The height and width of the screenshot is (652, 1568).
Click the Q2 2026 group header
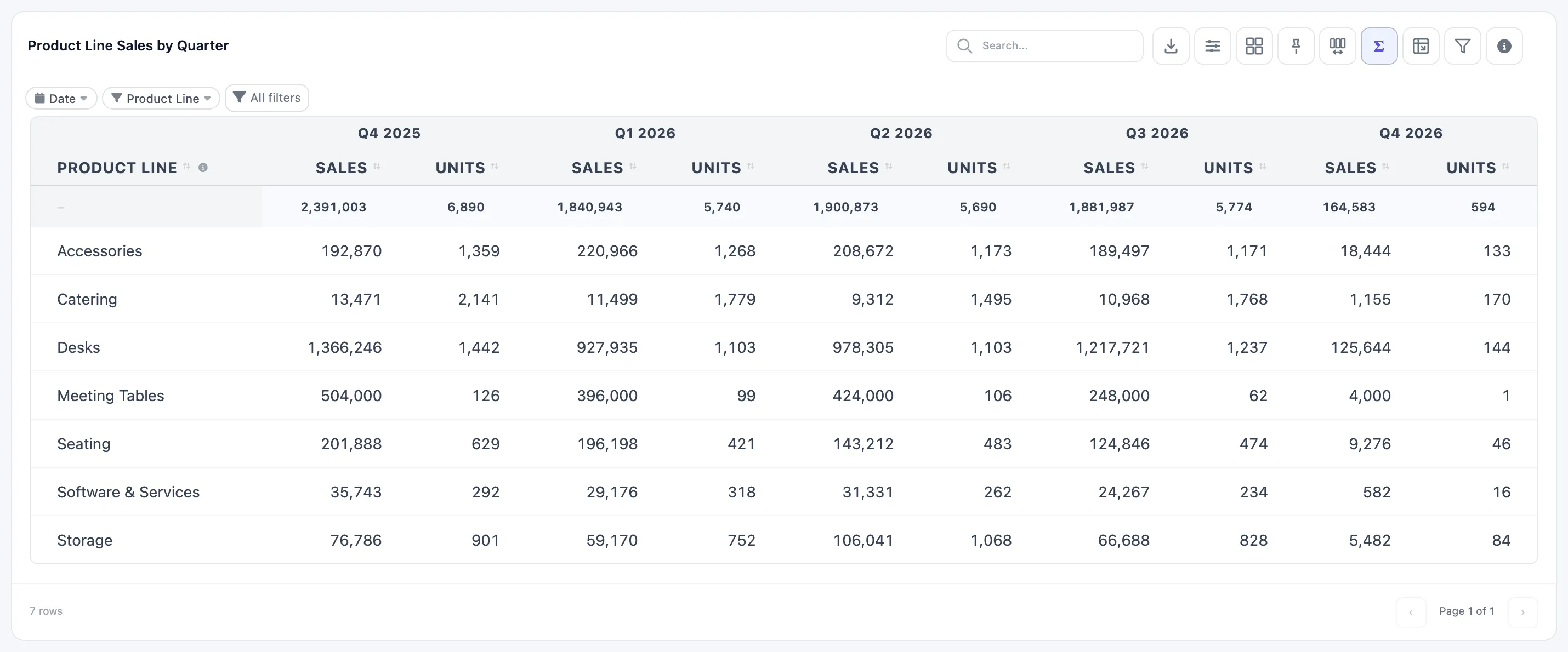click(x=901, y=133)
